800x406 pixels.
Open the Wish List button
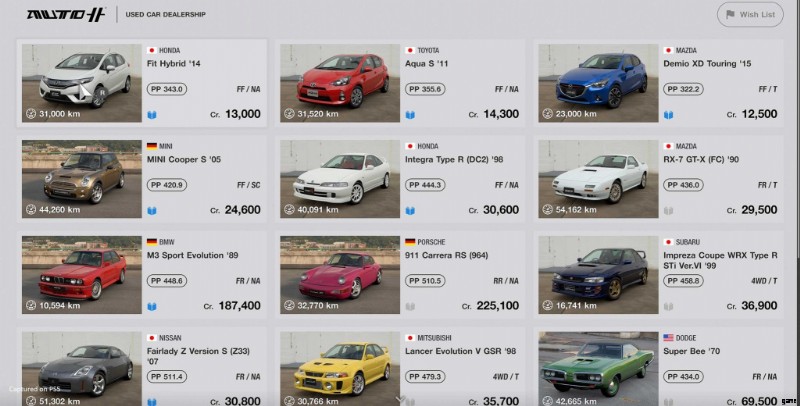[x=749, y=15]
